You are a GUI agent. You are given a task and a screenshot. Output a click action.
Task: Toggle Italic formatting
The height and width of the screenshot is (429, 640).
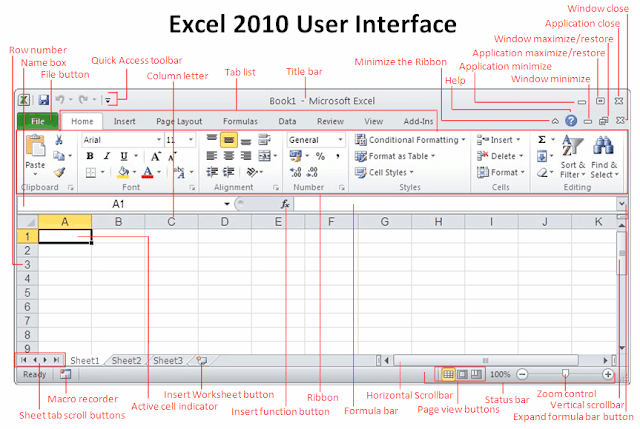(107, 156)
